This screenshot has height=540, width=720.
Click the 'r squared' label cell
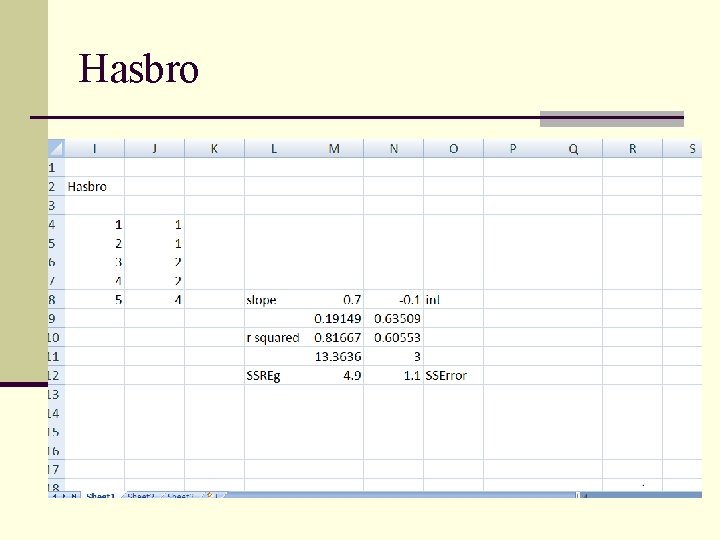point(274,338)
